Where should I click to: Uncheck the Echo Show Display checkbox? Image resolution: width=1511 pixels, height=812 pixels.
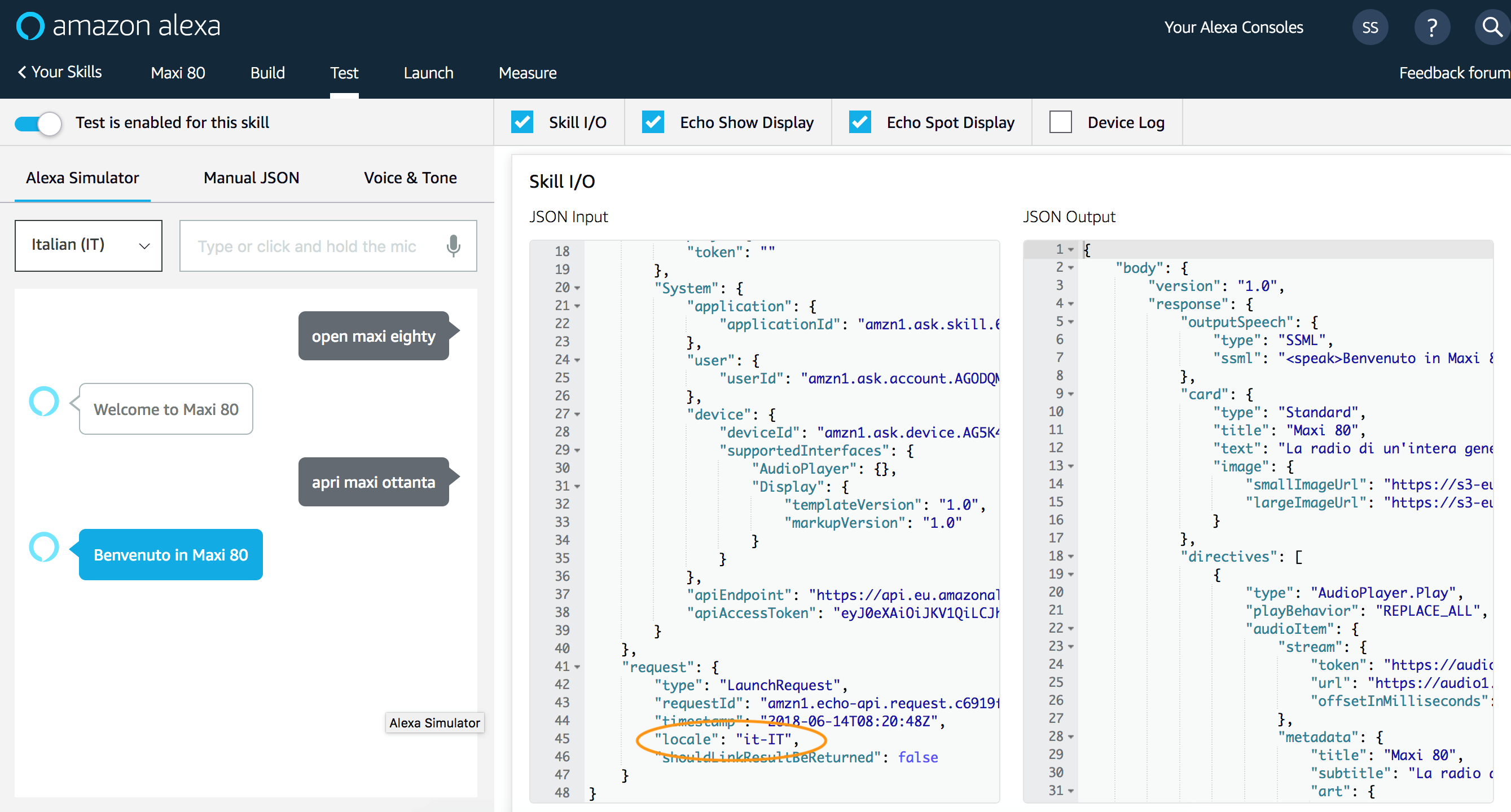[653, 122]
